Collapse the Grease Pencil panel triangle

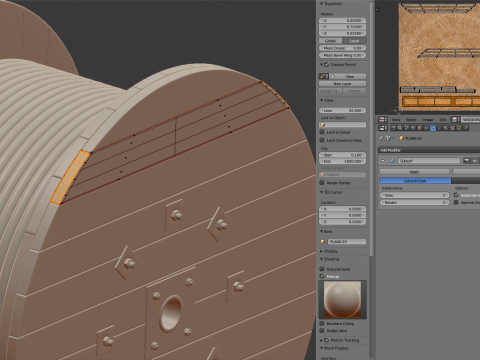pos(322,65)
